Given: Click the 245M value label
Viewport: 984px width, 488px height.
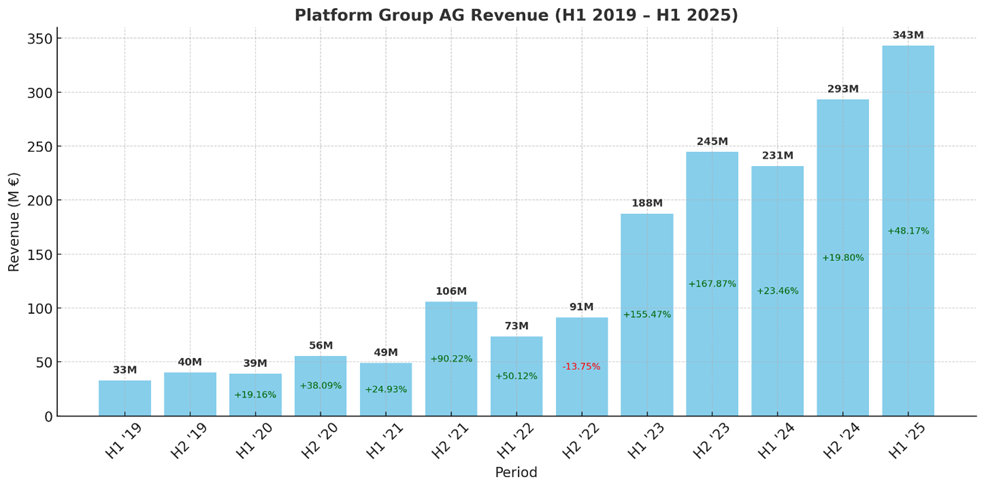Looking at the screenshot, I should [712, 142].
